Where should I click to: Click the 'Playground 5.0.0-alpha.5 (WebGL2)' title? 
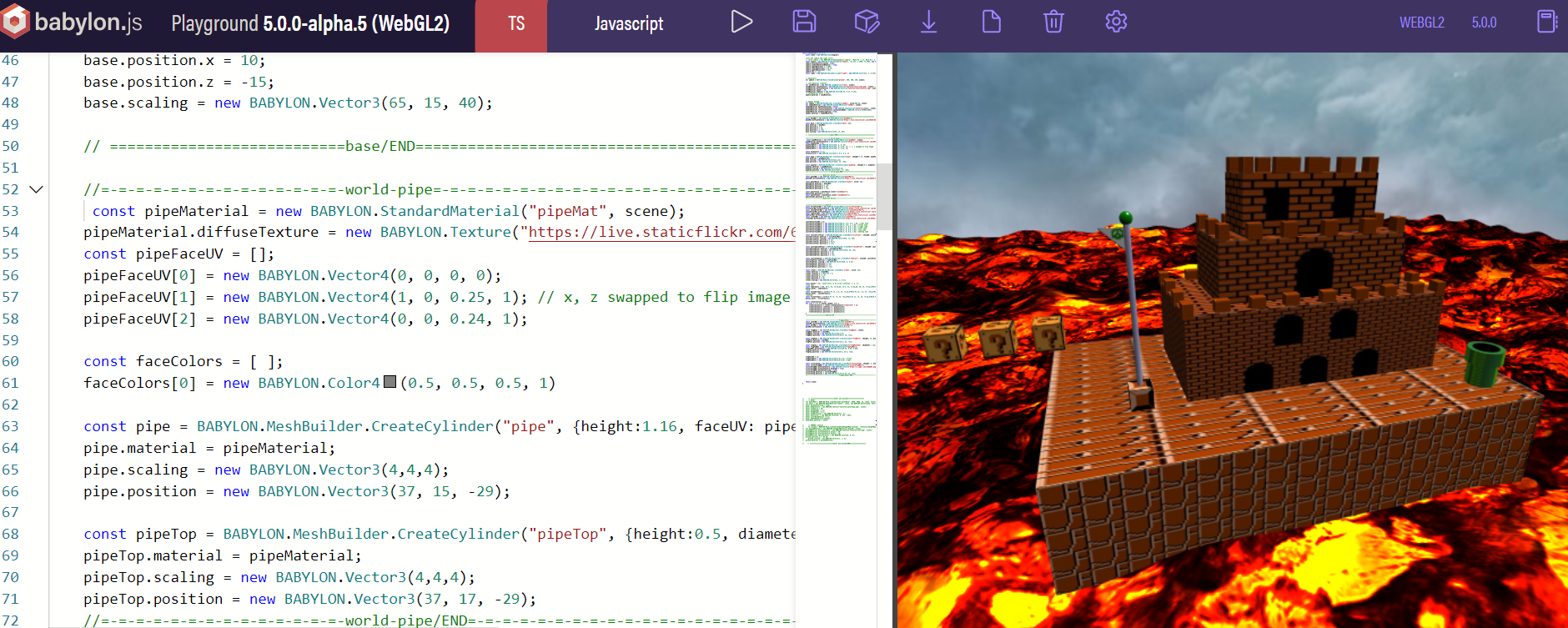click(310, 23)
